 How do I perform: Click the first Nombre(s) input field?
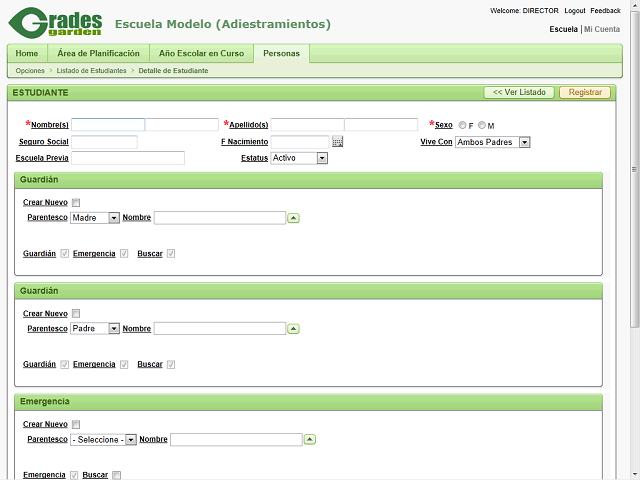click(108, 124)
